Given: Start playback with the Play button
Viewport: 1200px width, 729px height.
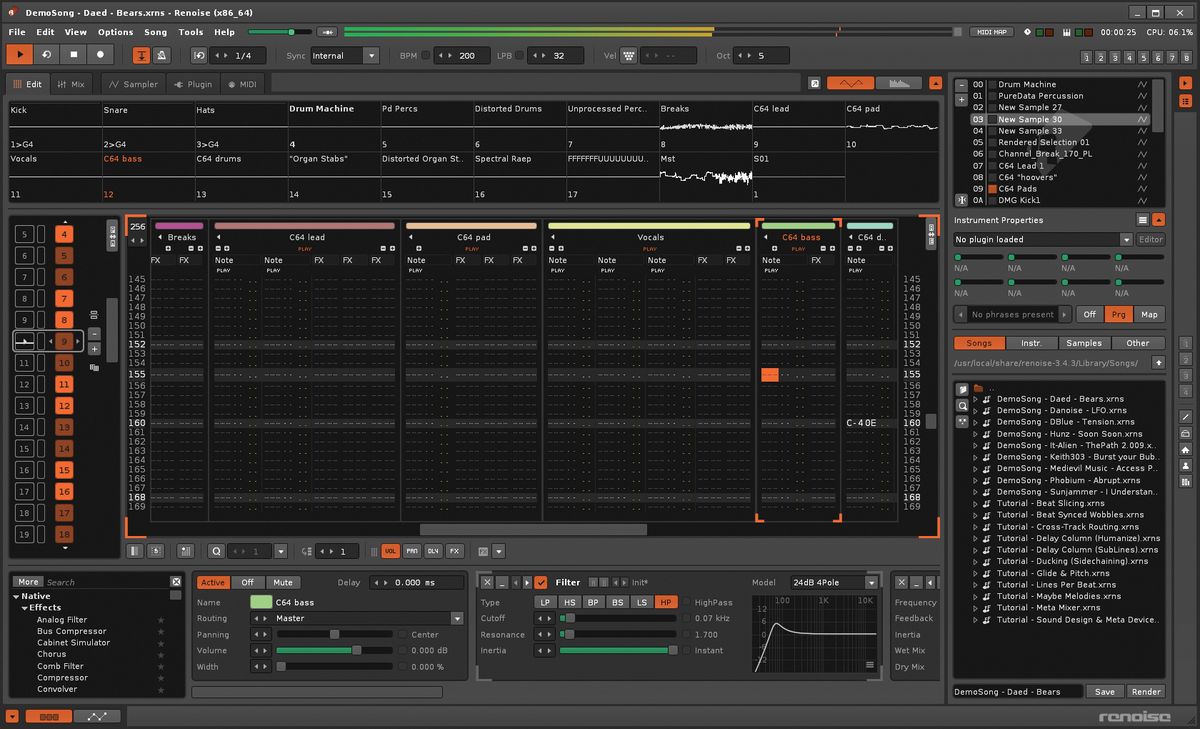Looking at the screenshot, I should (x=18, y=55).
